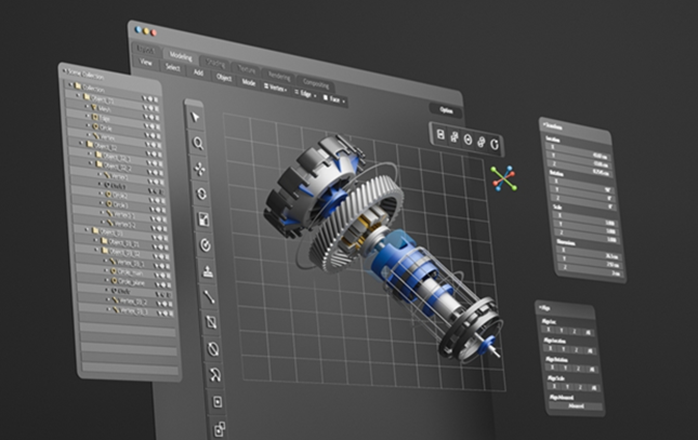Click X button under Align Rotation

pyautogui.click(x=552, y=367)
